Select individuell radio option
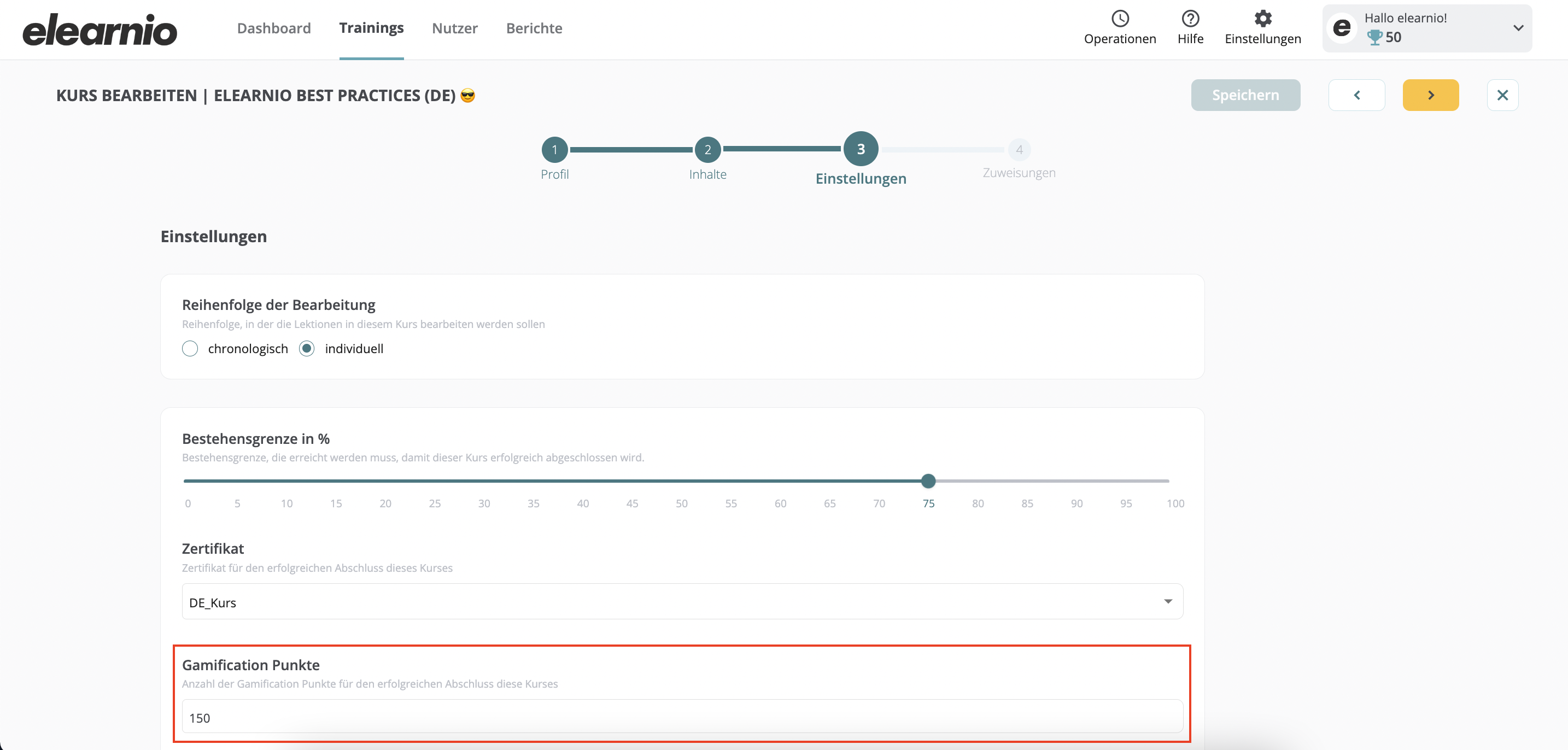This screenshot has height=750, width=1568. point(307,349)
